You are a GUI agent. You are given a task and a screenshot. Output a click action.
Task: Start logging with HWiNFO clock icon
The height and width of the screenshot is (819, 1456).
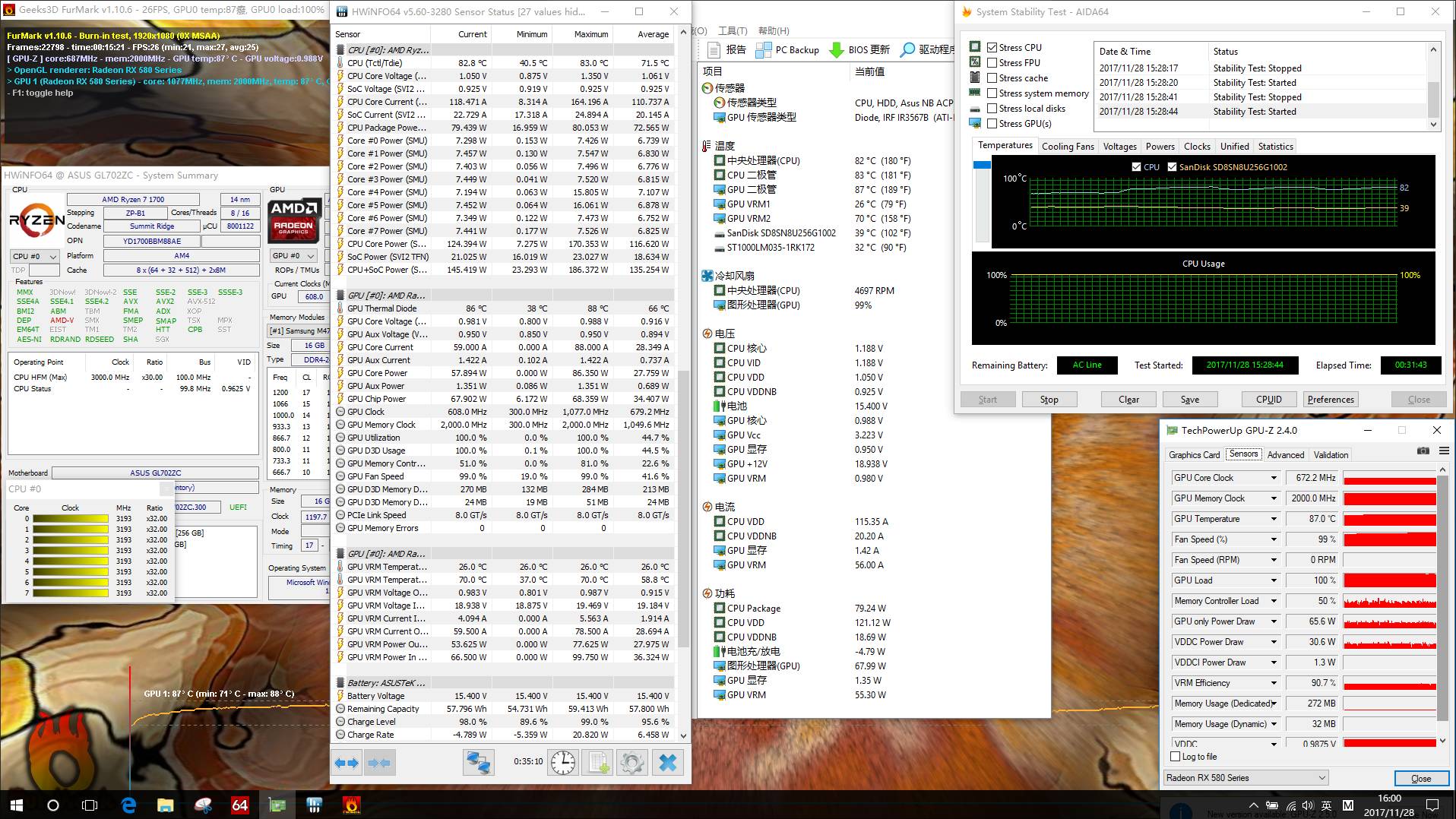click(562, 762)
